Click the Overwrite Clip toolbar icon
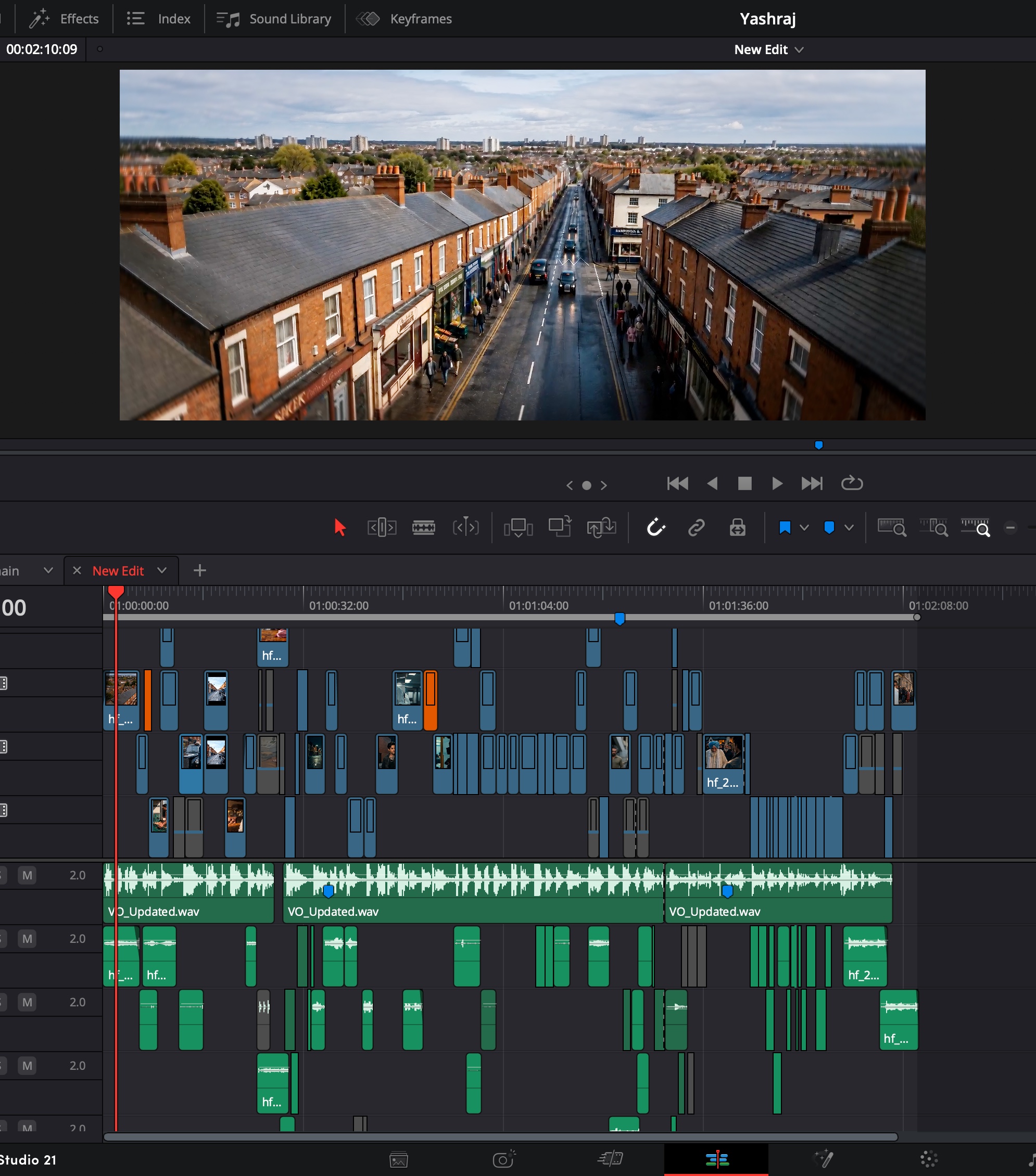Screen dimensions: 1036x1176 (560, 527)
